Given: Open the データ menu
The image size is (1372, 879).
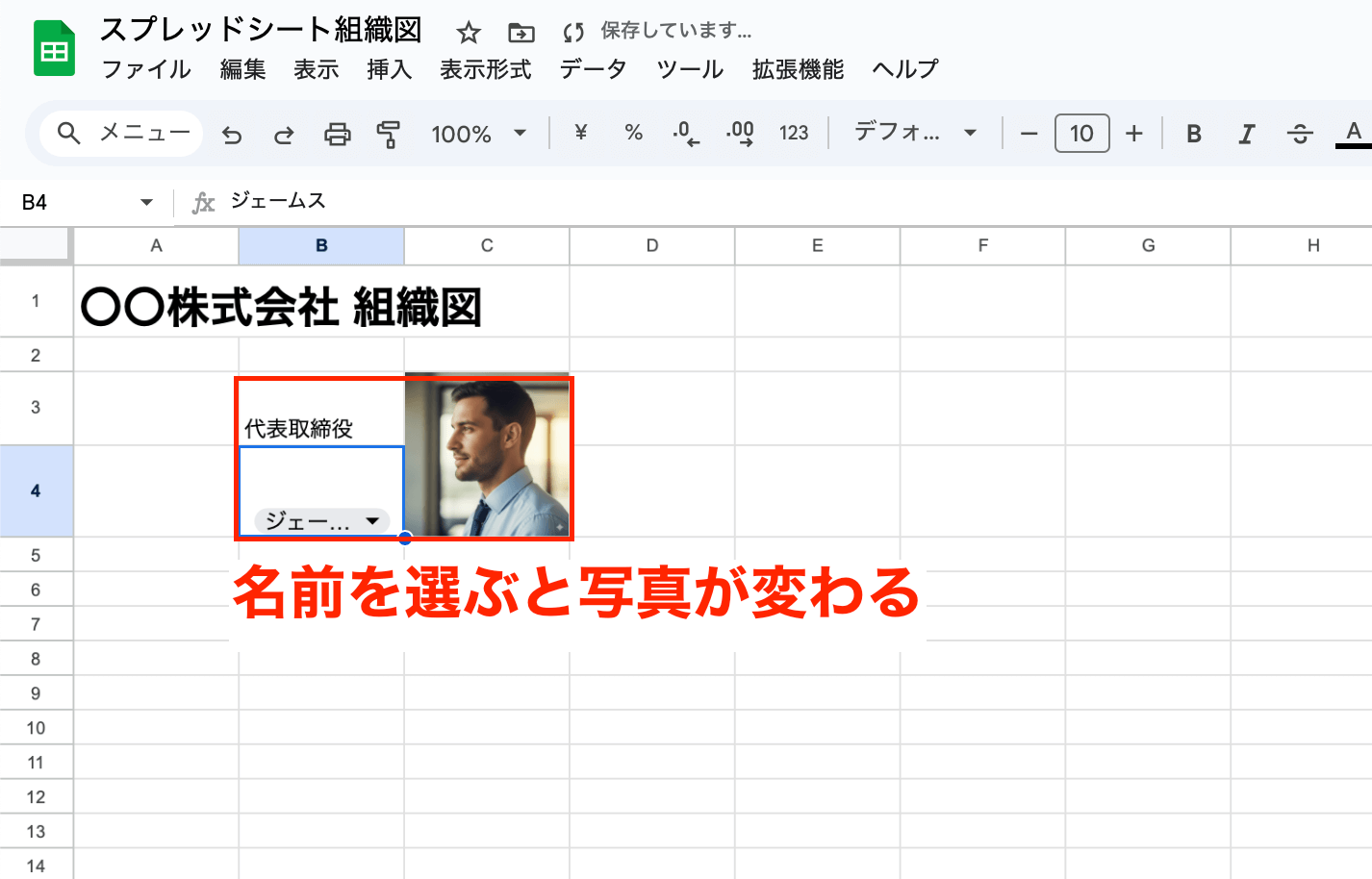Looking at the screenshot, I should (x=592, y=69).
